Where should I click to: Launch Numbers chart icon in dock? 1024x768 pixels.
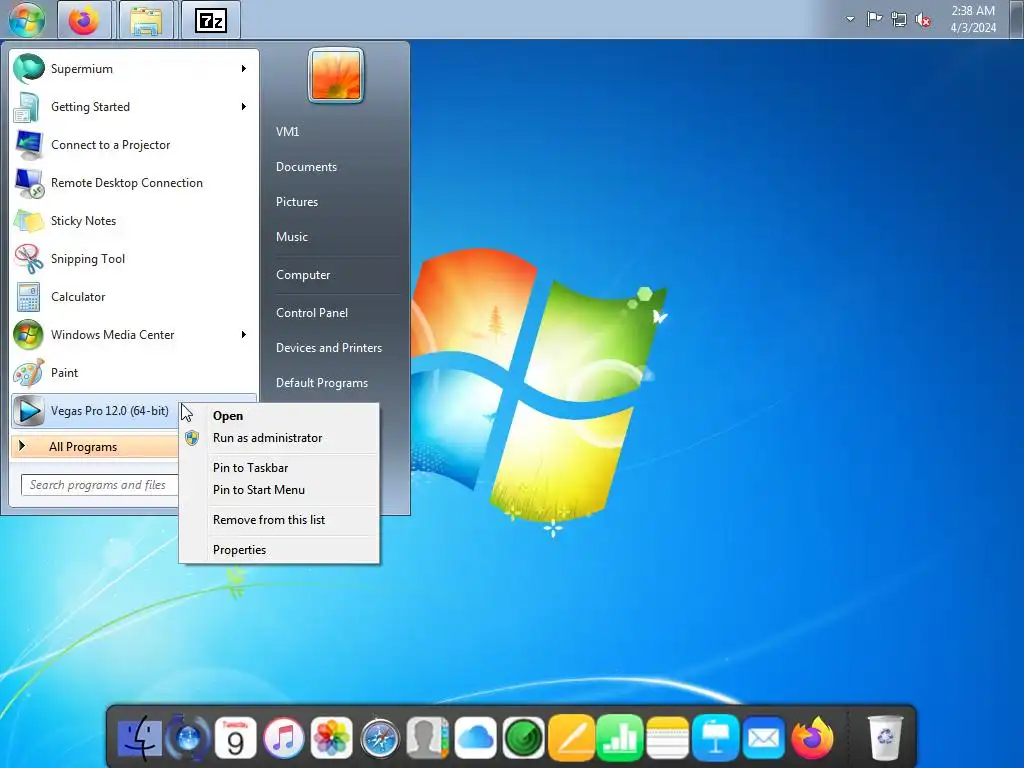point(620,739)
